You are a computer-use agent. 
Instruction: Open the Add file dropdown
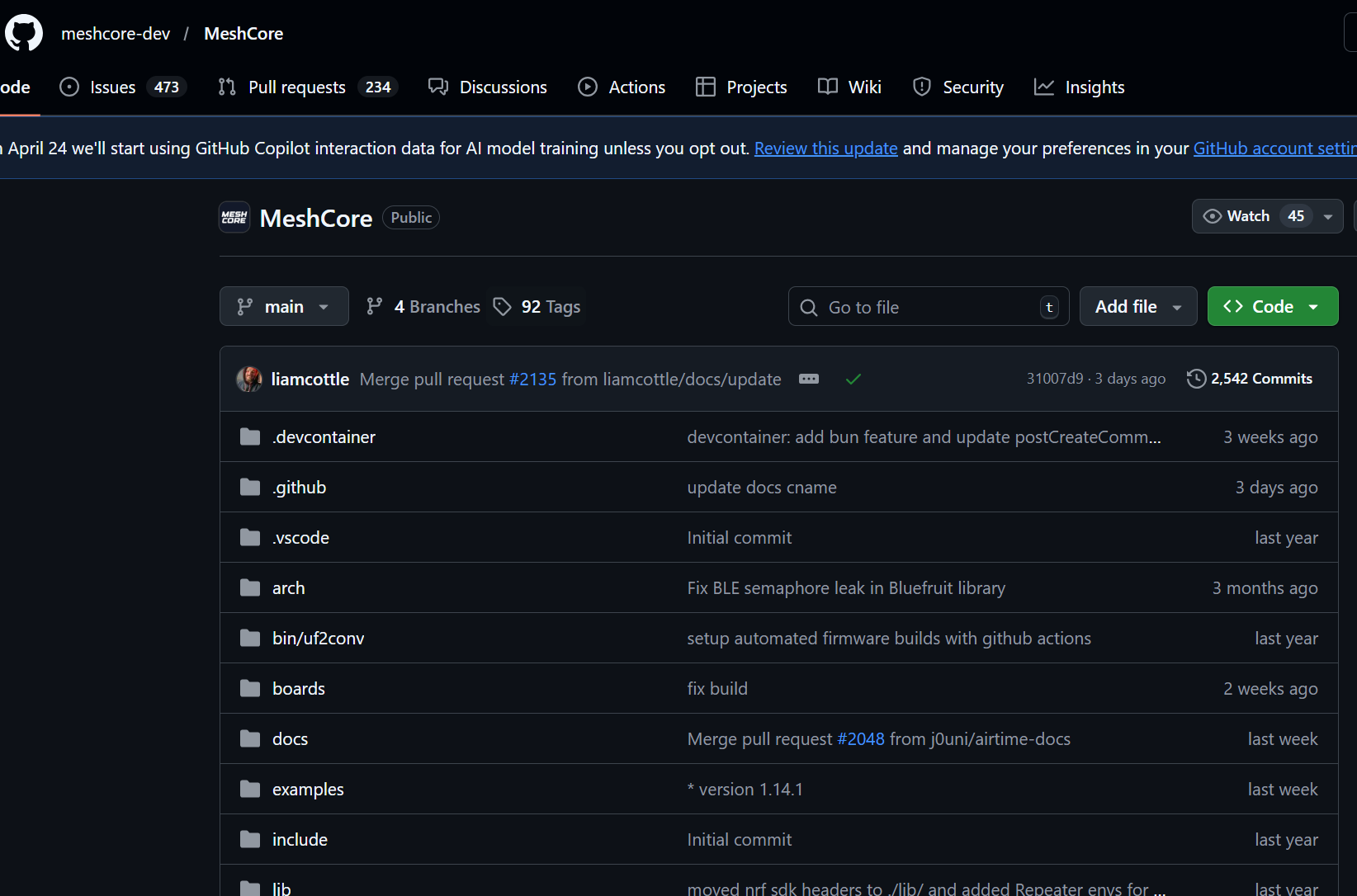click(1138, 306)
